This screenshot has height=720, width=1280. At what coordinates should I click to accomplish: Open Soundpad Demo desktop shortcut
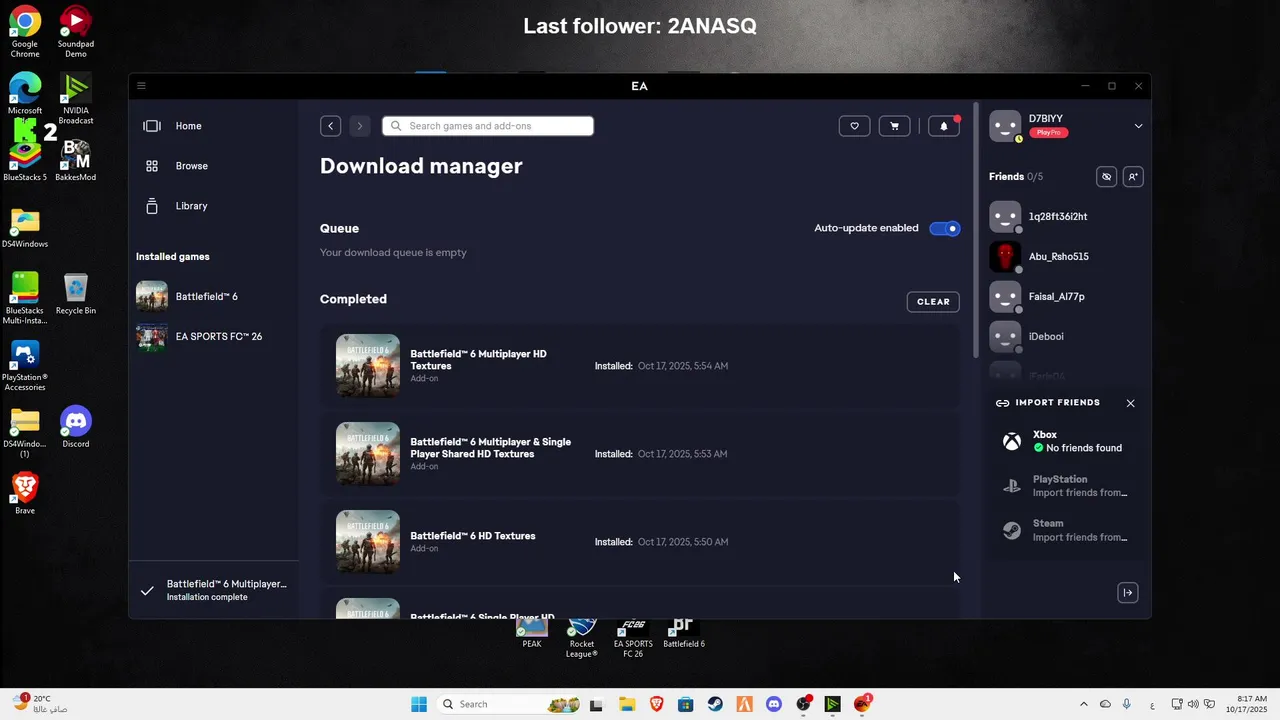pyautogui.click(x=76, y=30)
